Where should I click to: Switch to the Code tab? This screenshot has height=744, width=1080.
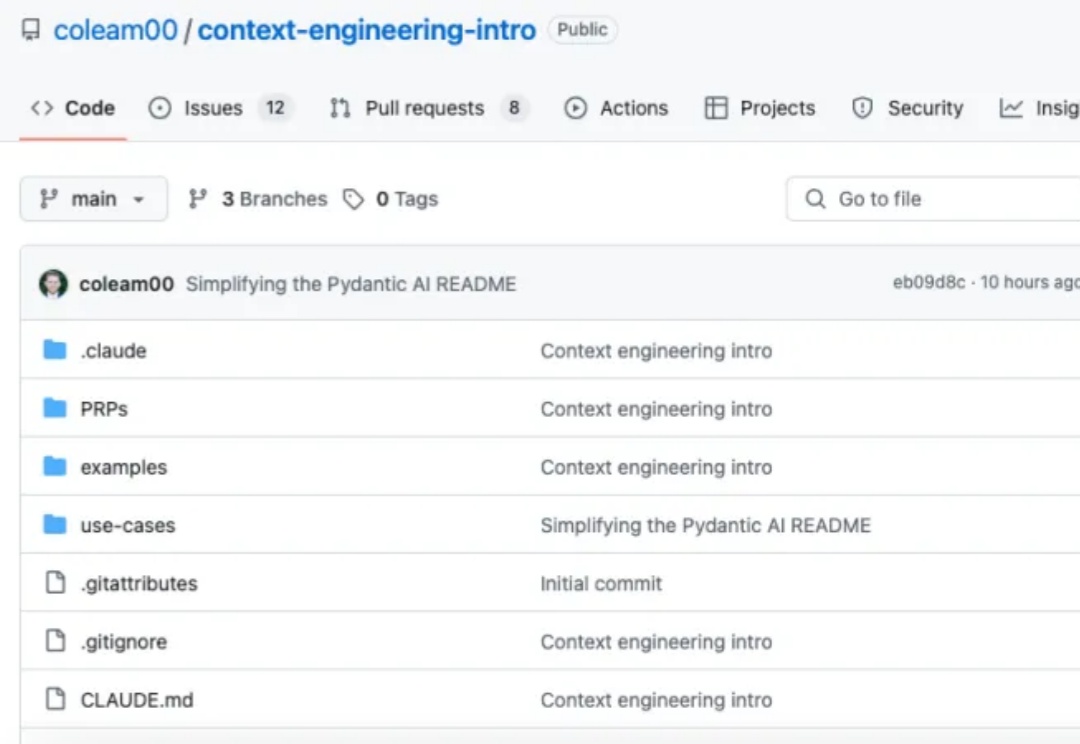pos(73,108)
